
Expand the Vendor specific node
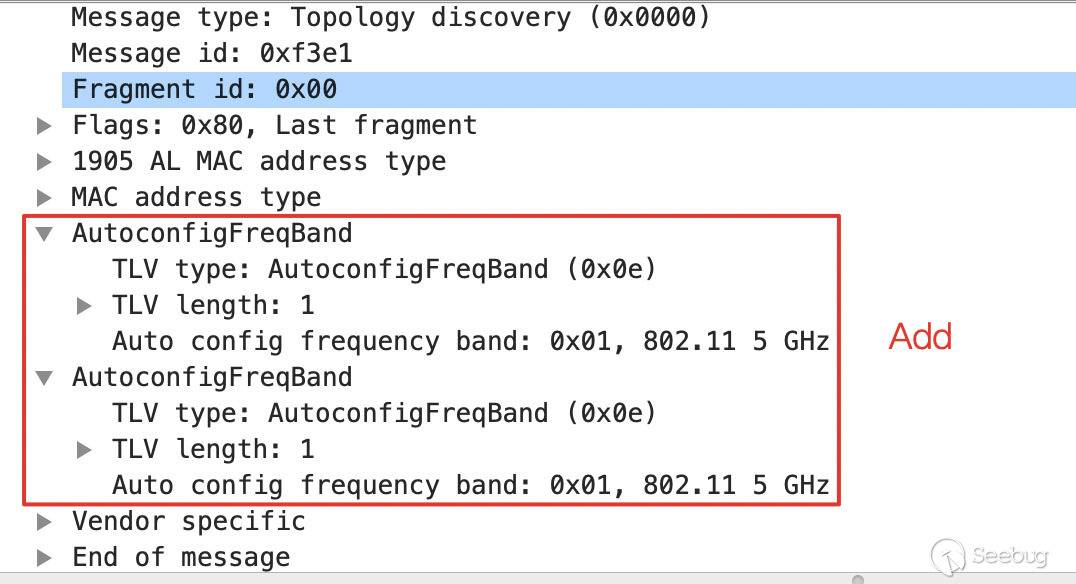[x=43, y=522]
